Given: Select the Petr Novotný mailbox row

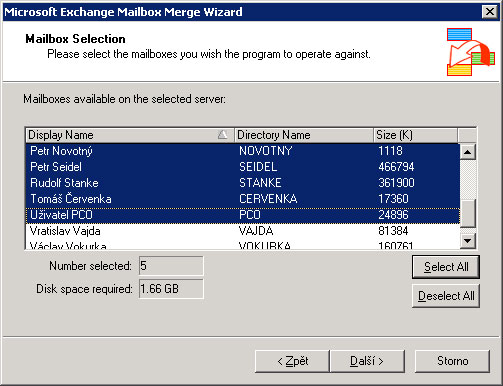Looking at the screenshot, I should [x=243, y=151].
